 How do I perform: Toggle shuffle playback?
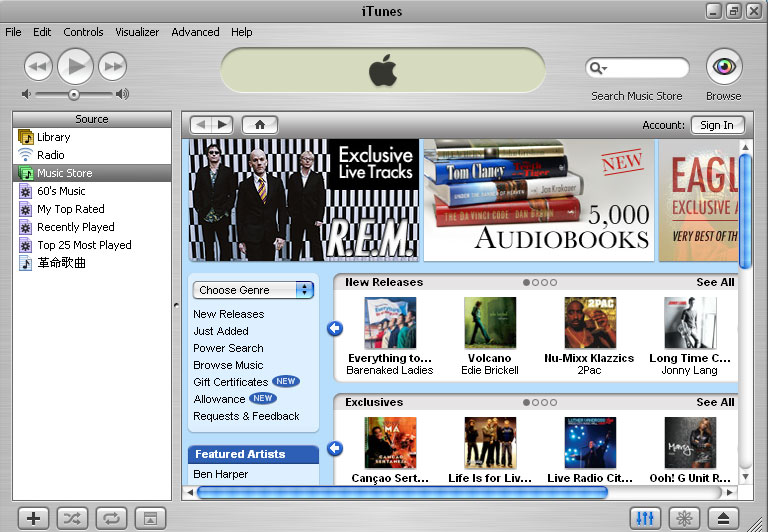pyautogui.click(x=72, y=518)
